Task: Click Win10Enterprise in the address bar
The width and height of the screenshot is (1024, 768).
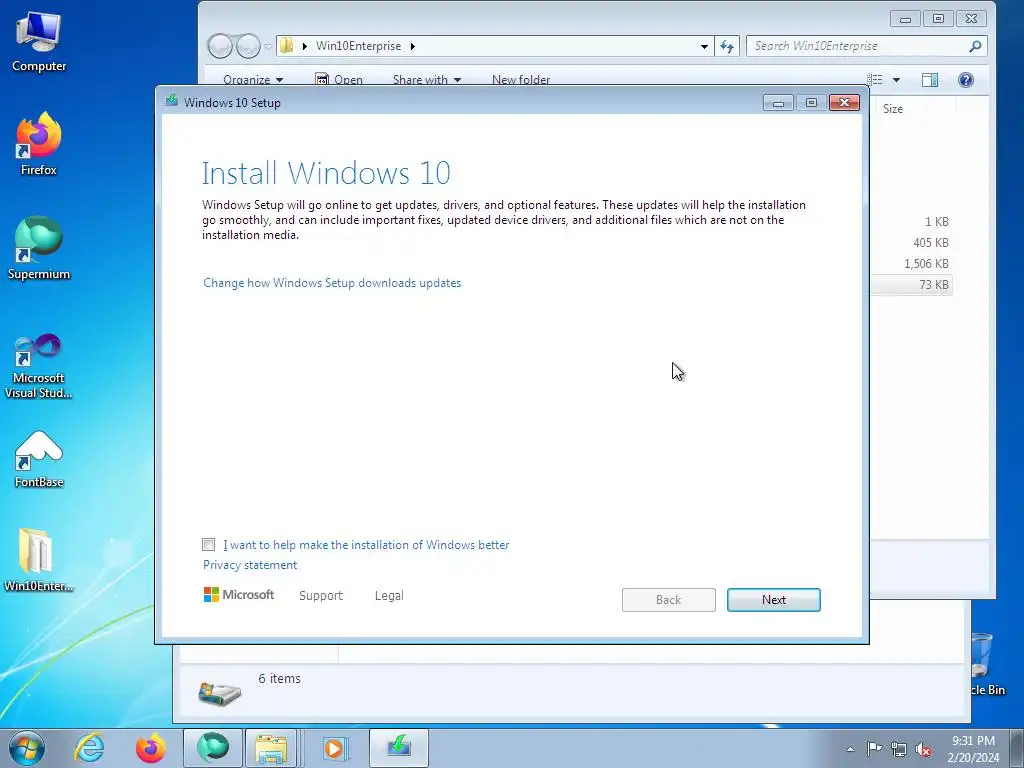Action: click(x=359, y=46)
